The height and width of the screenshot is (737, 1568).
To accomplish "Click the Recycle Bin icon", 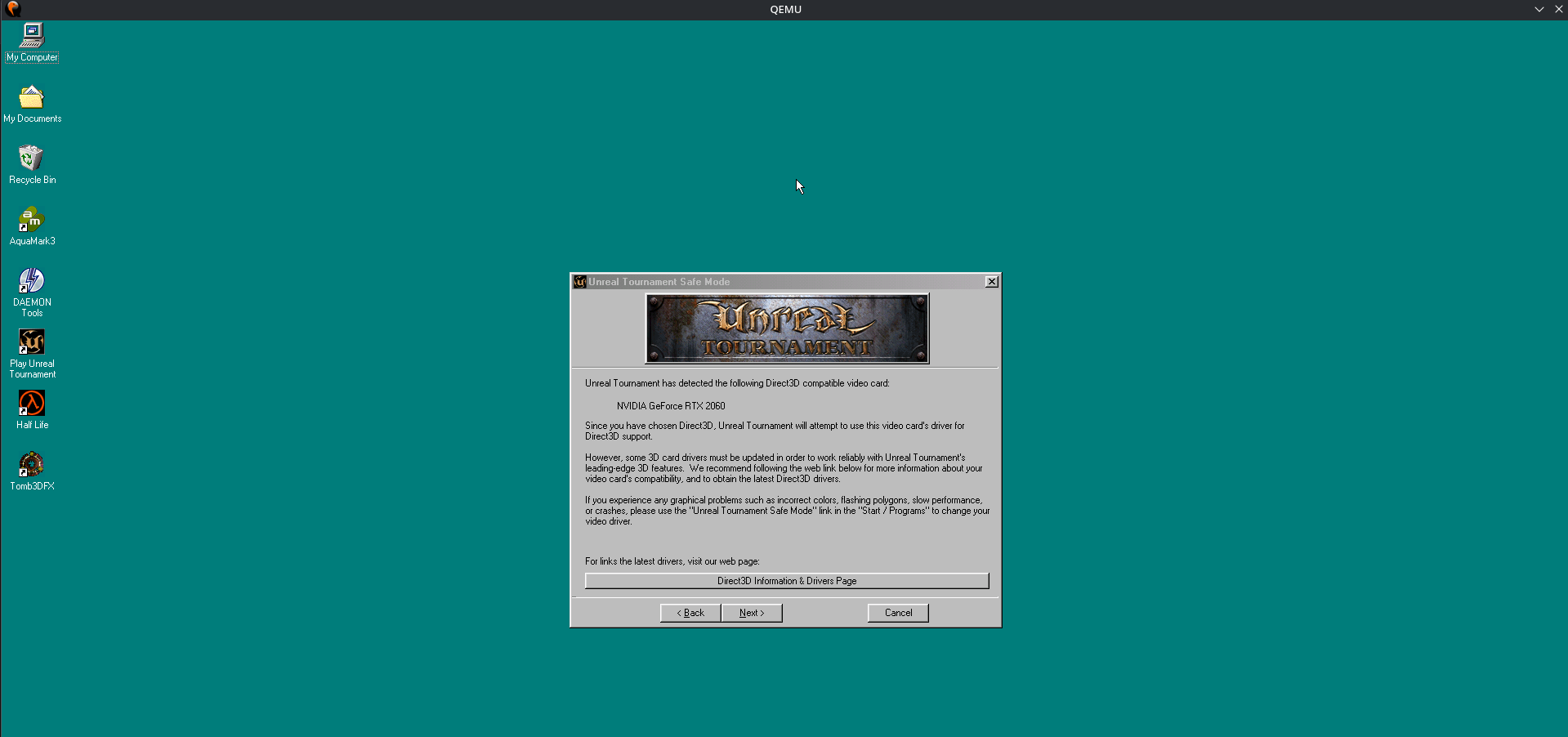I will 32,159.
